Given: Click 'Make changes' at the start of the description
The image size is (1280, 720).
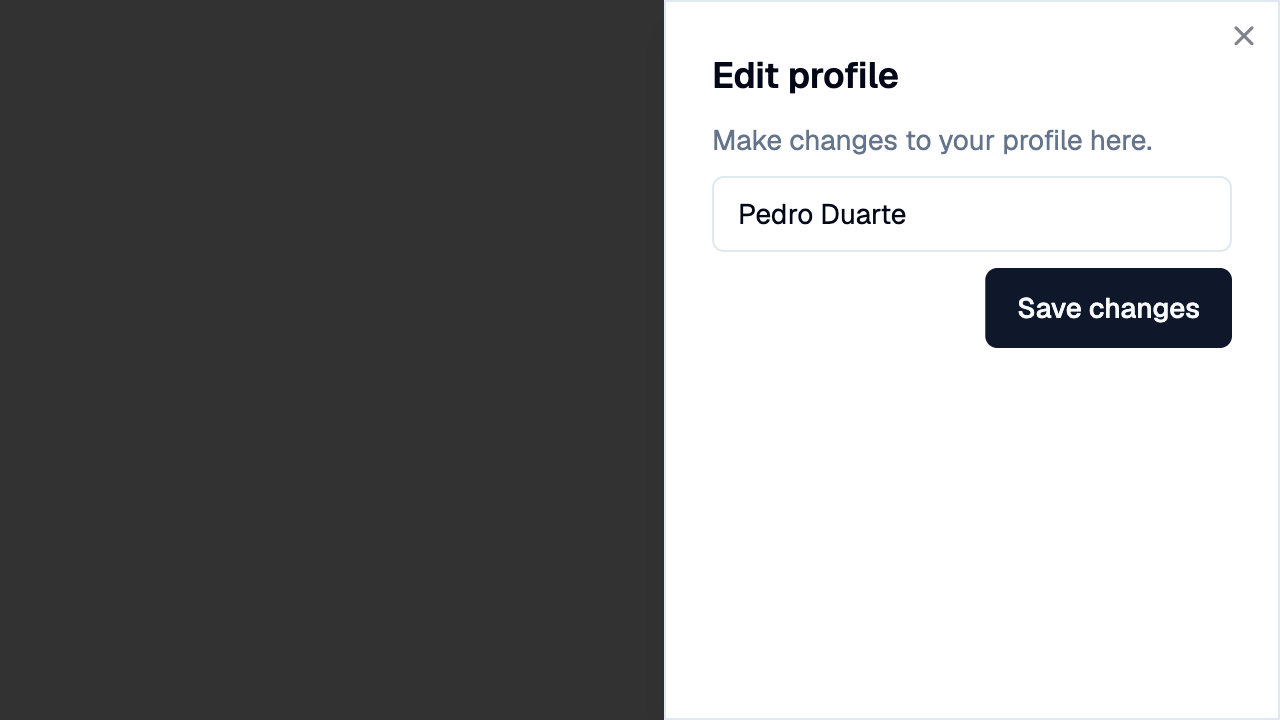Looking at the screenshot, I should tap(805, 140).
